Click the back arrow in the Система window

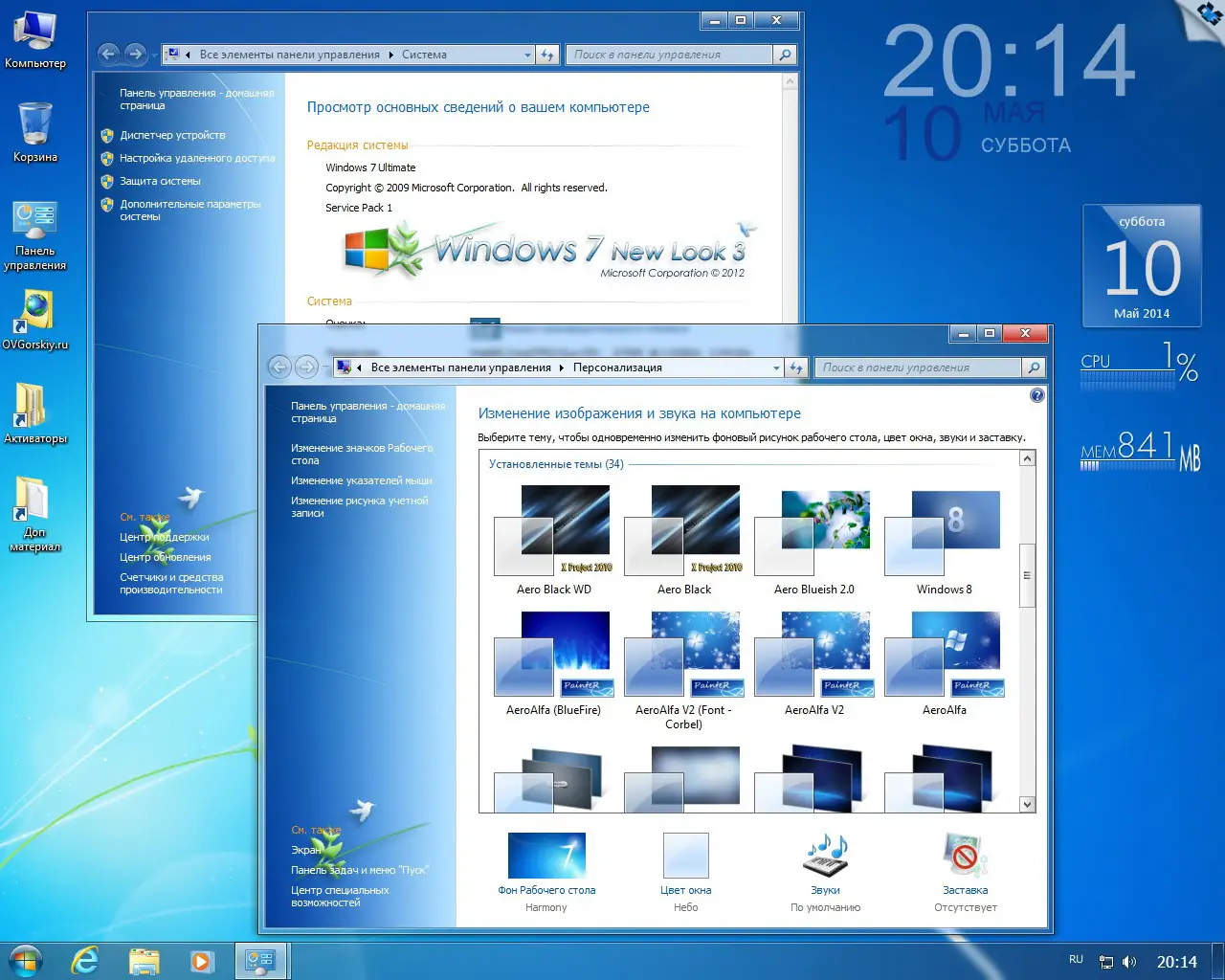tap(108, 55)
